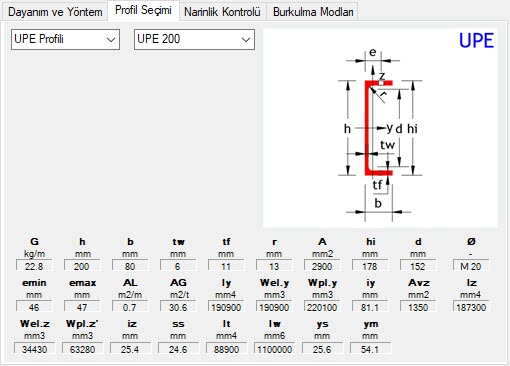
Task: Click the G weight field showing 22.8
Action: coord(34,266)
